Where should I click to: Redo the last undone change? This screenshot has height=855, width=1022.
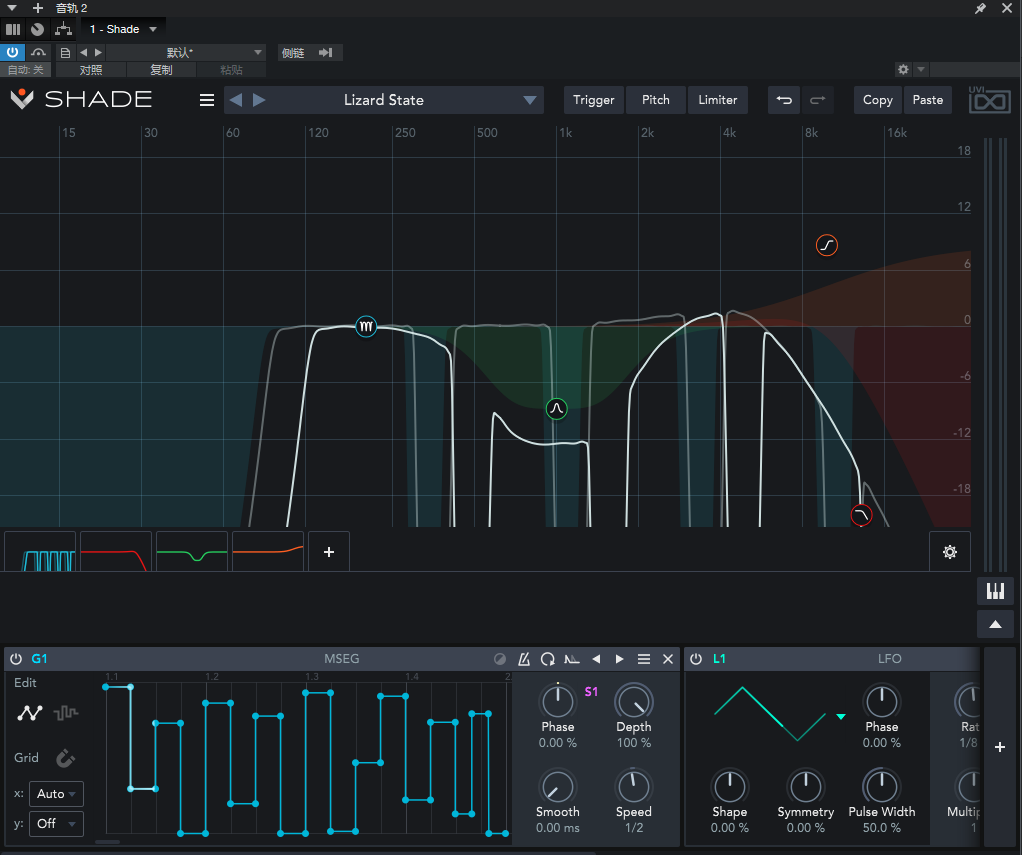(817, 100)
